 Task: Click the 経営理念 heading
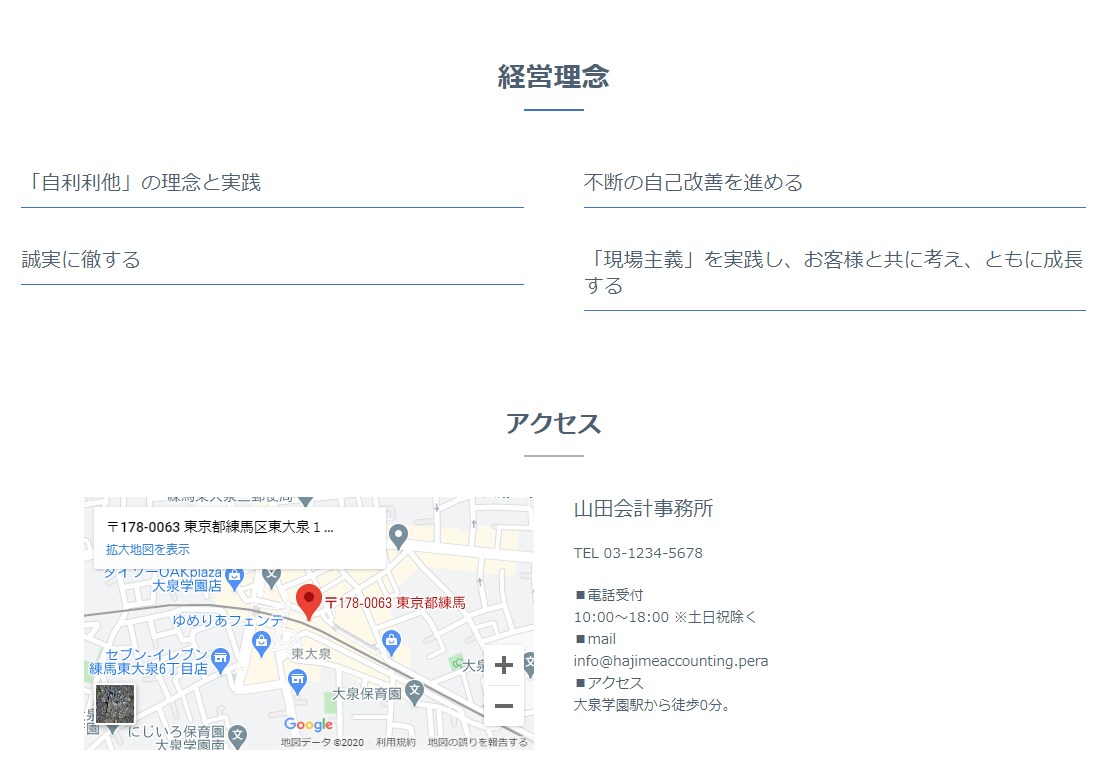(x=554, y=76)
